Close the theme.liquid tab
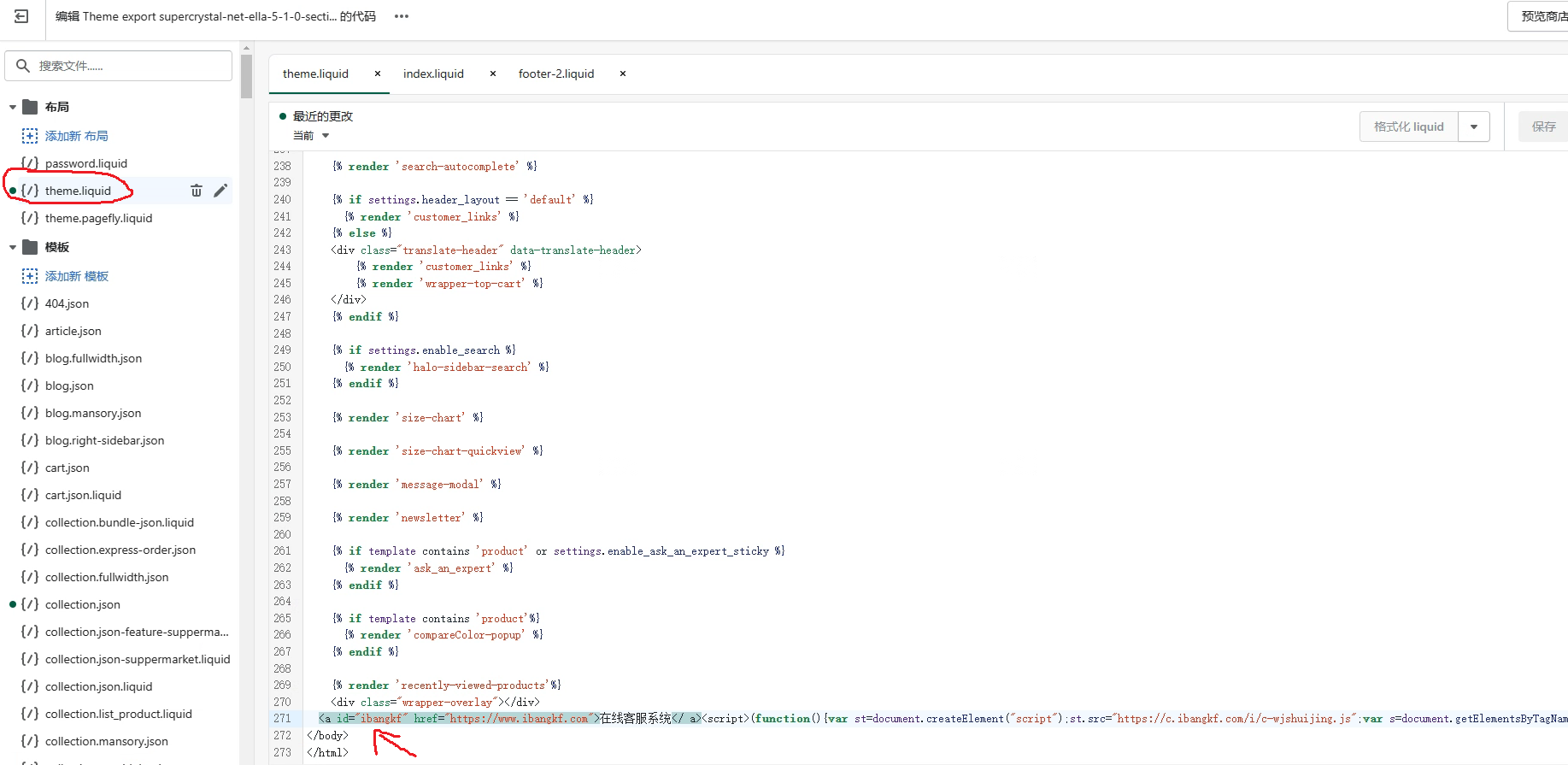 [x=378, y=74]
